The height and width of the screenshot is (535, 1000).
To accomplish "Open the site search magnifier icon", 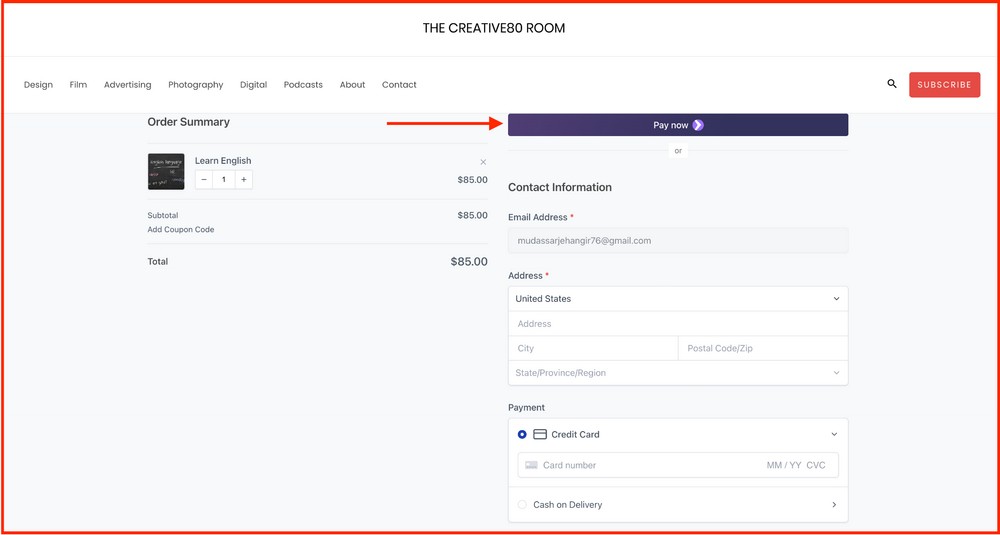I will (x=892, y=84).
